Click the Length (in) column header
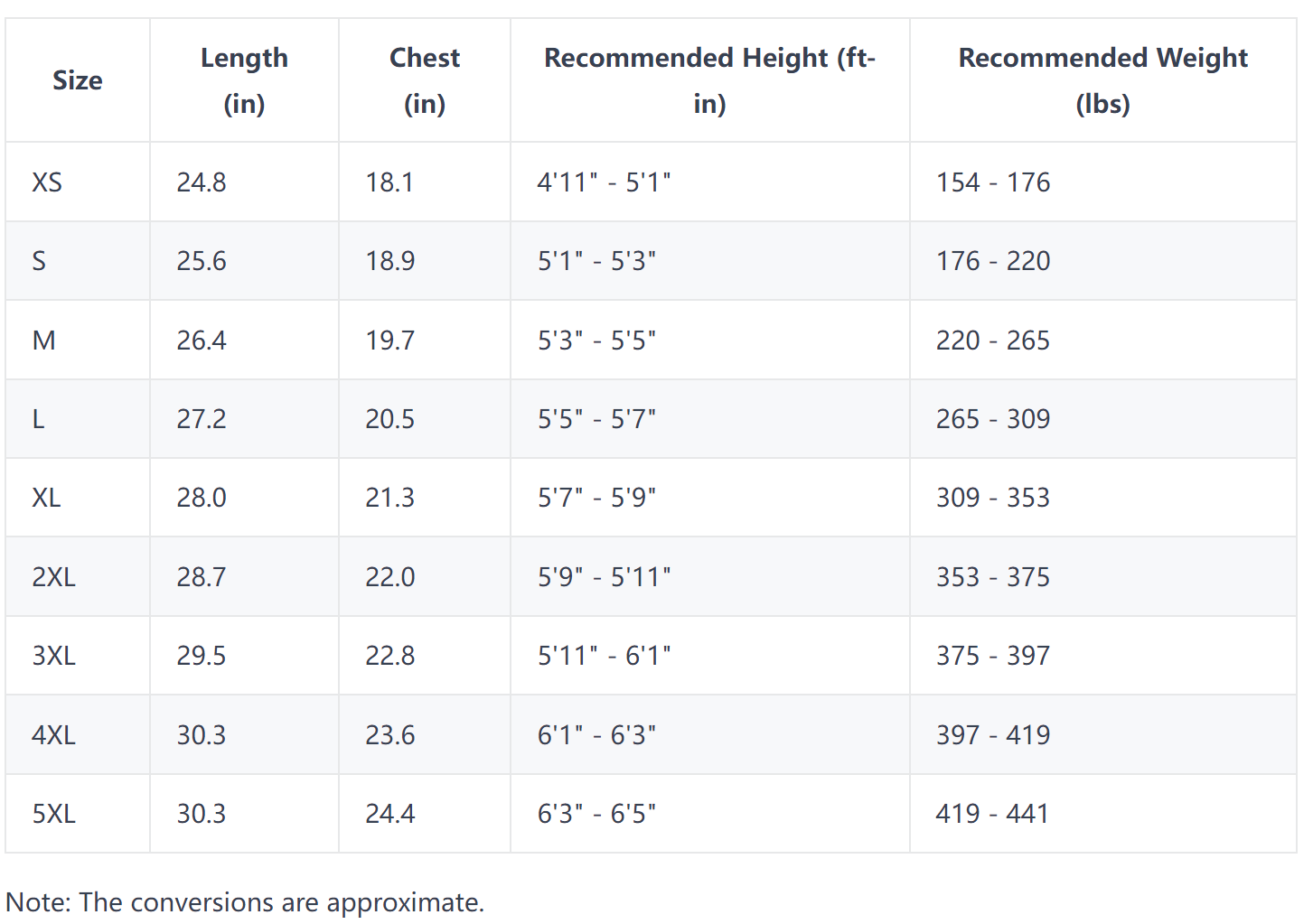This screenshot has height=924, width=1313. click(244, 80)
